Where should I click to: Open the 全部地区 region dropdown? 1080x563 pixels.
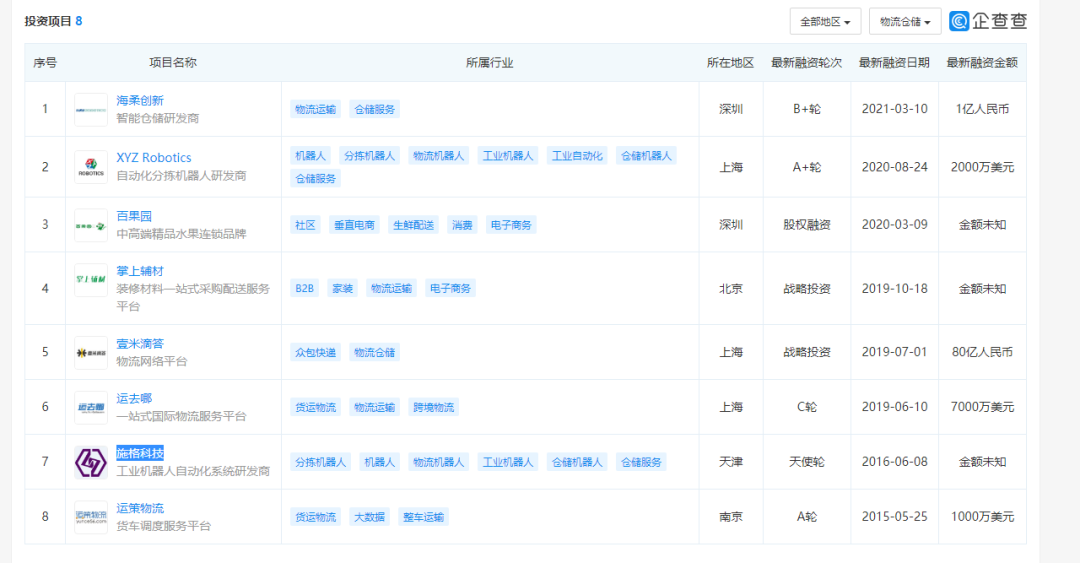(x=824, y=21)
